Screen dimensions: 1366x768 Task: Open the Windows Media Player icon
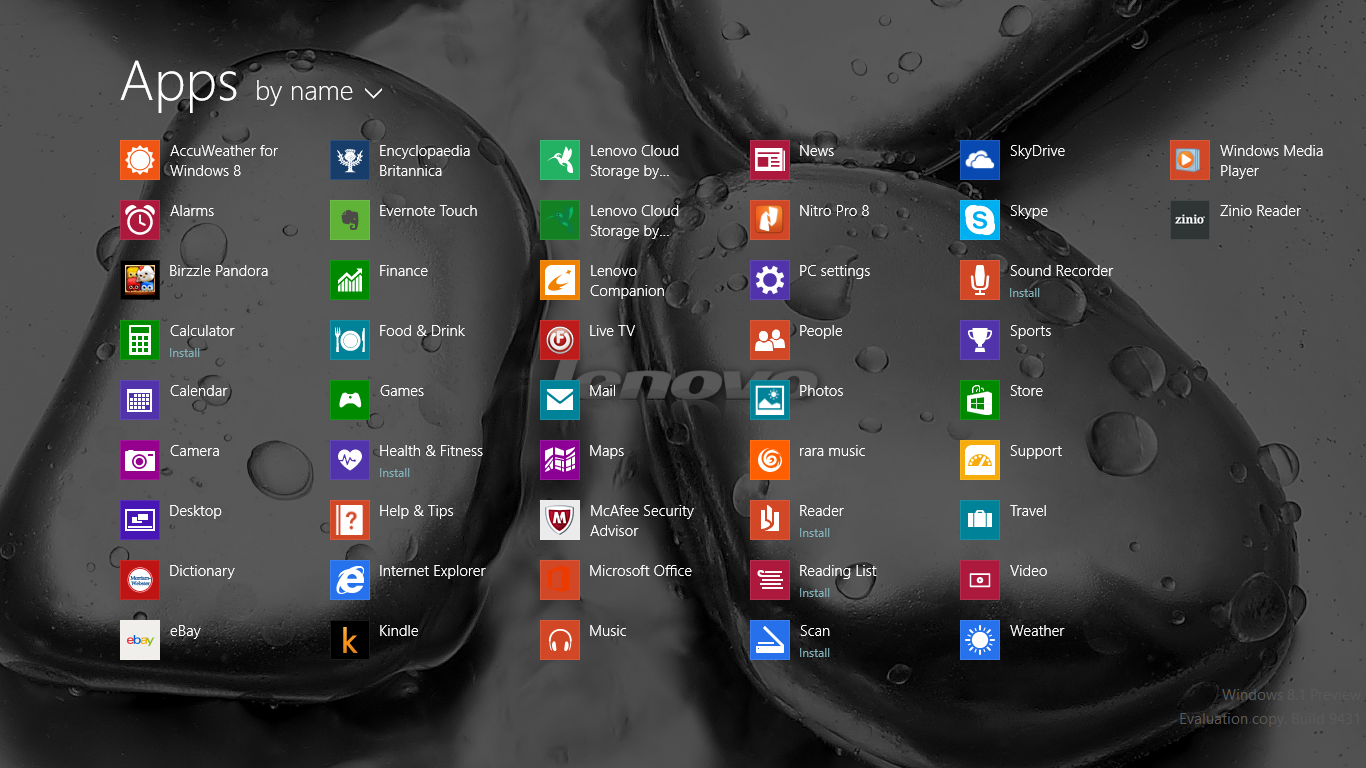point(1190,160)
